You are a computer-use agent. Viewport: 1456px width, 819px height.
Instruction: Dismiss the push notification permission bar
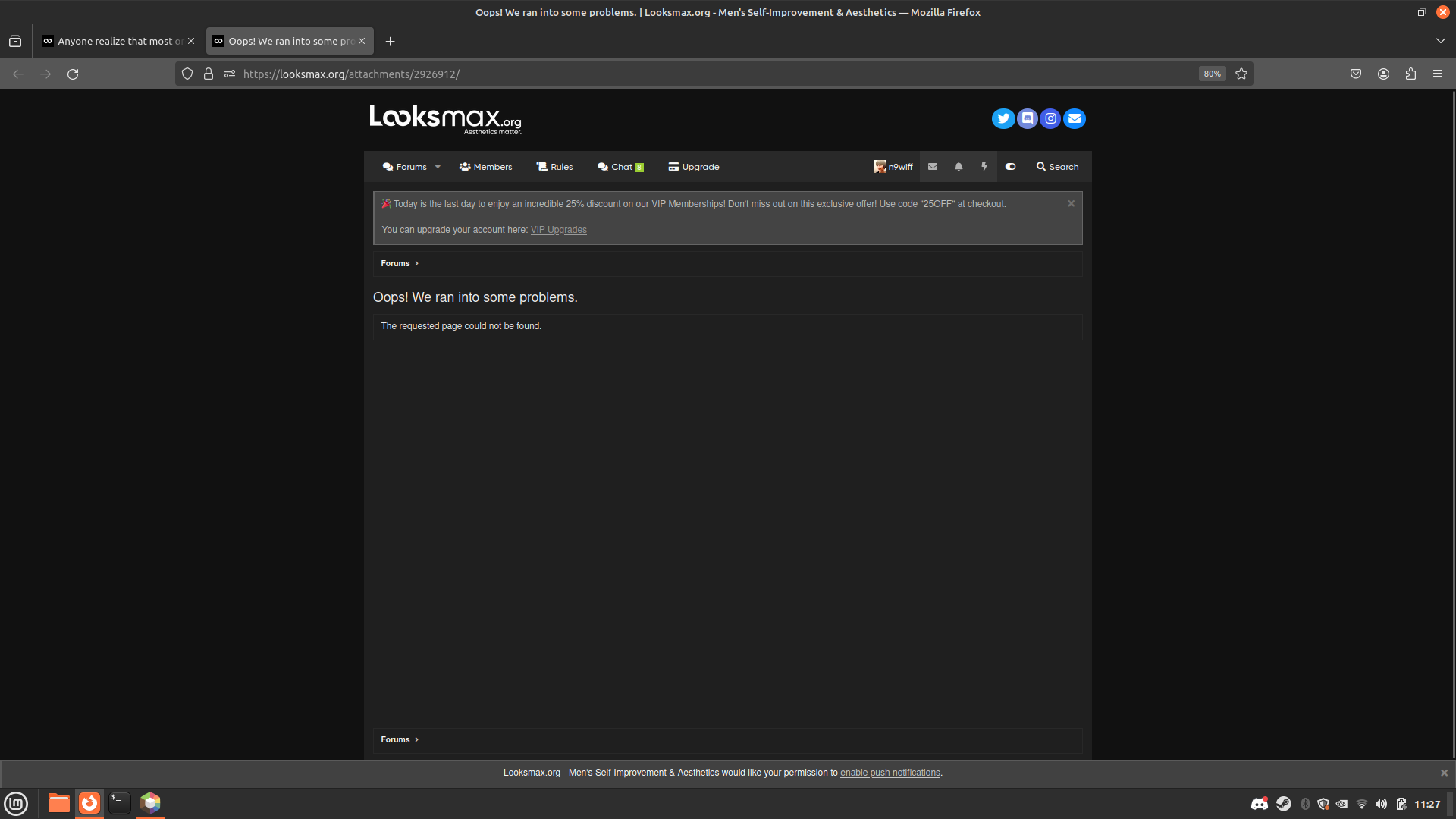(x=1445, y=773)
